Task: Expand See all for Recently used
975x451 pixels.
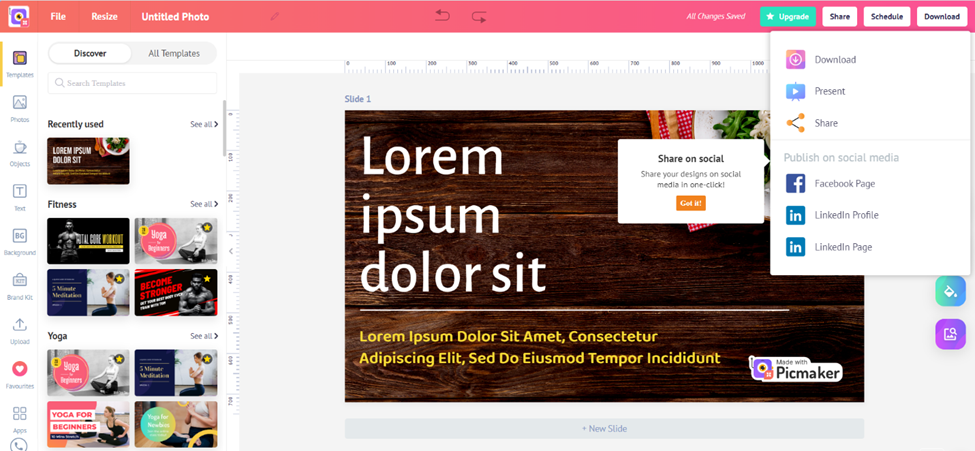Action: (204, 124)
